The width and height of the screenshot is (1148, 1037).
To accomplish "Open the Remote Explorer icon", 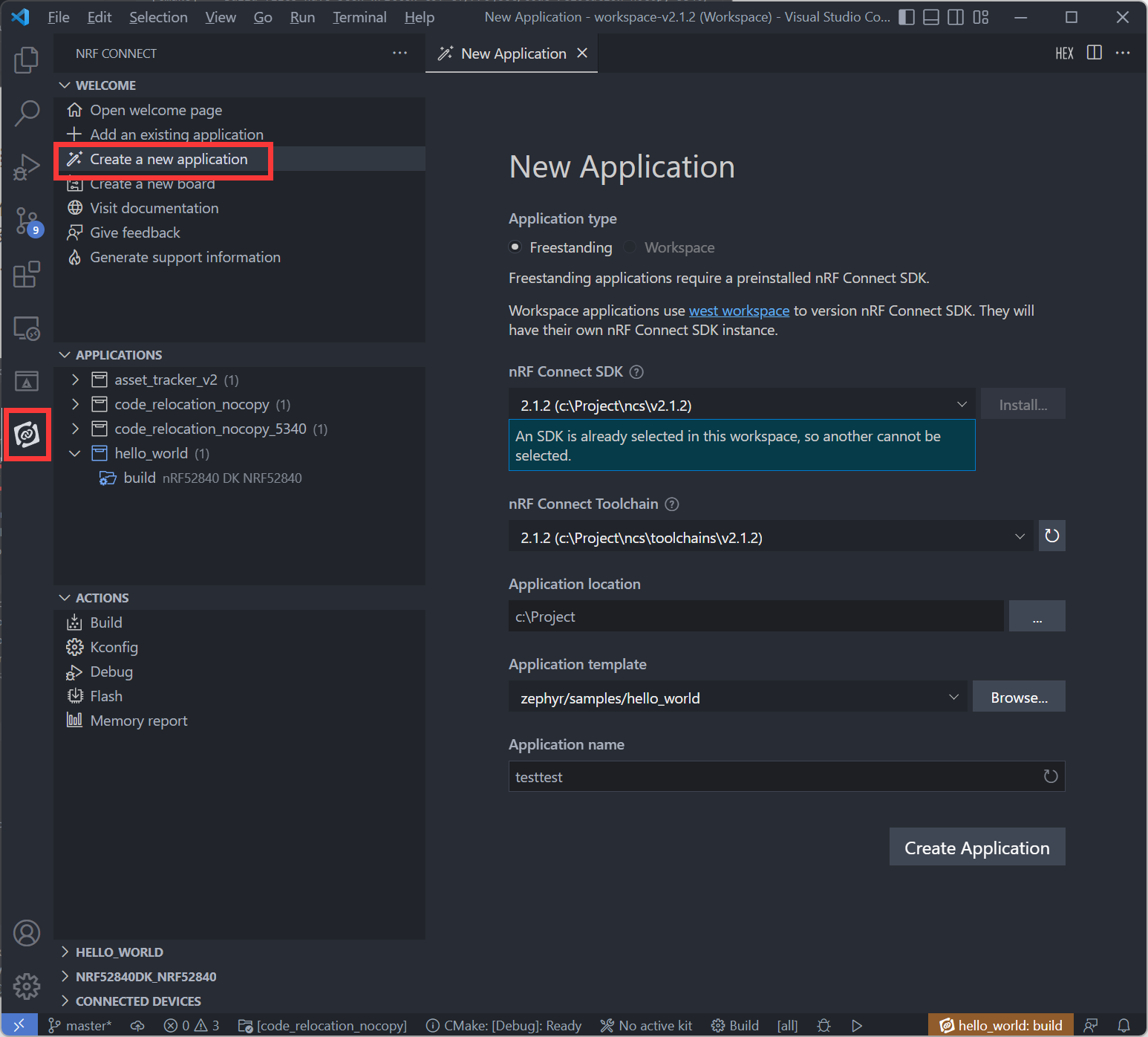I will [27, 328].
